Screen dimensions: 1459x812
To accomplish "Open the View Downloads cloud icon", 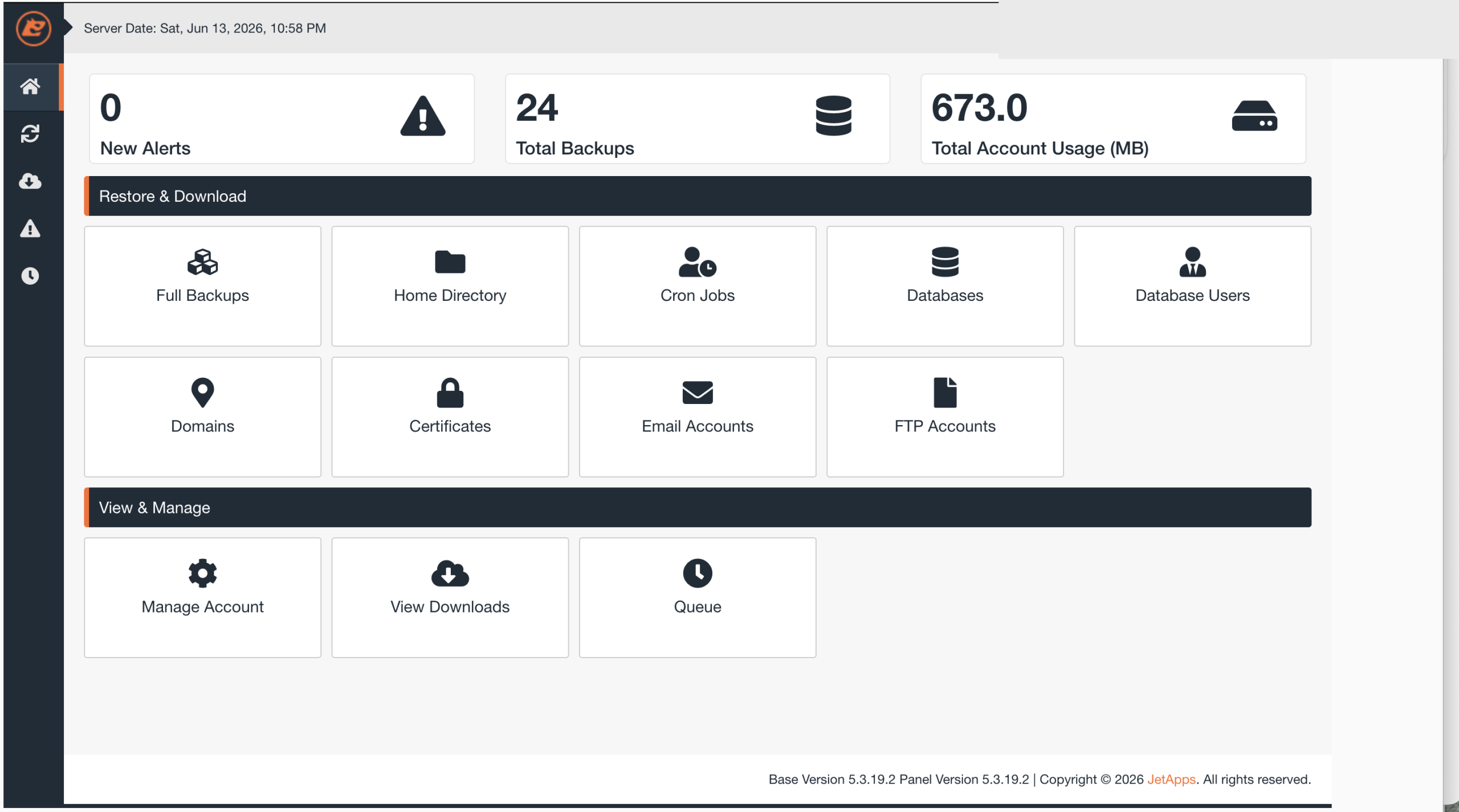I will click(450, 573).
